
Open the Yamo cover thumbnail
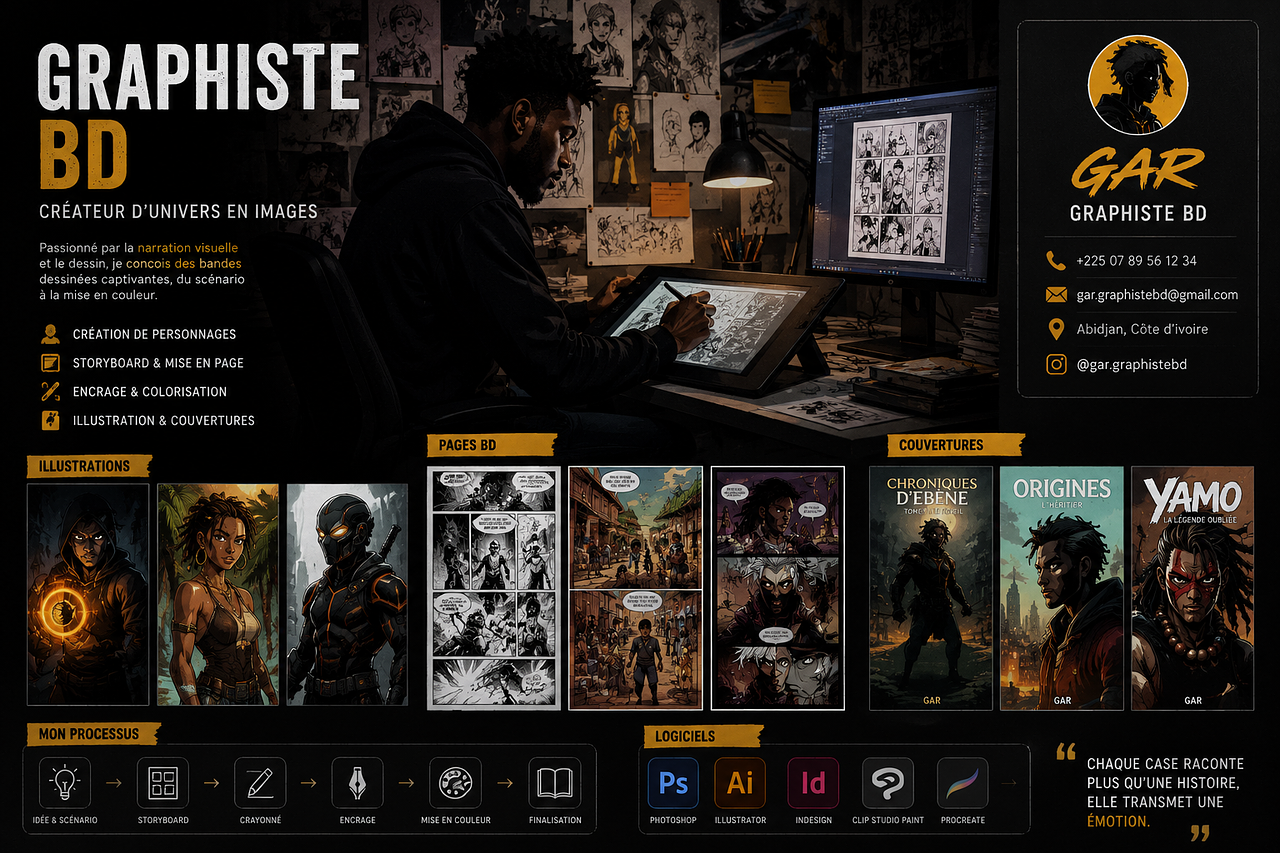point(1193,588)
